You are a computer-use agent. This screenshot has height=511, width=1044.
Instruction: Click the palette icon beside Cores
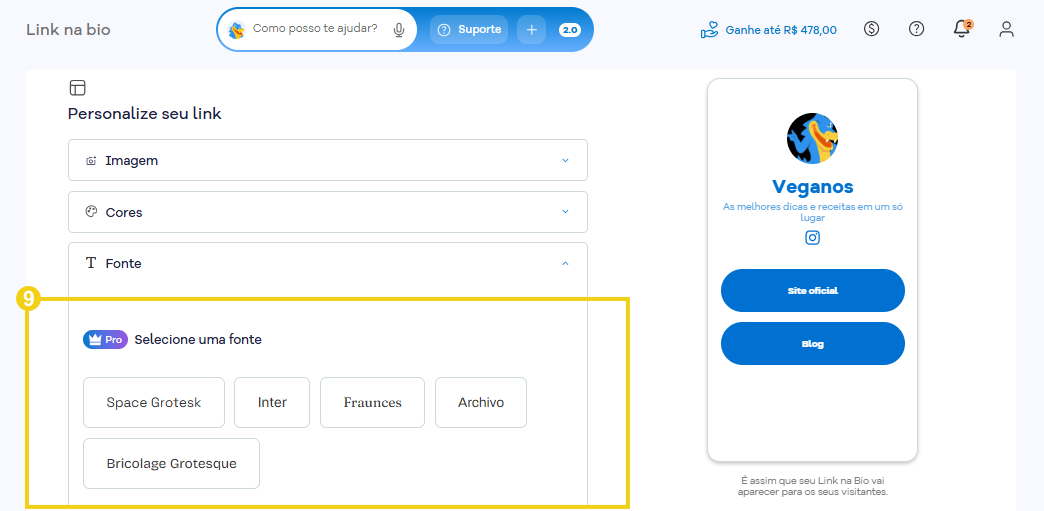pyautogui.click(x=91, y=212)
